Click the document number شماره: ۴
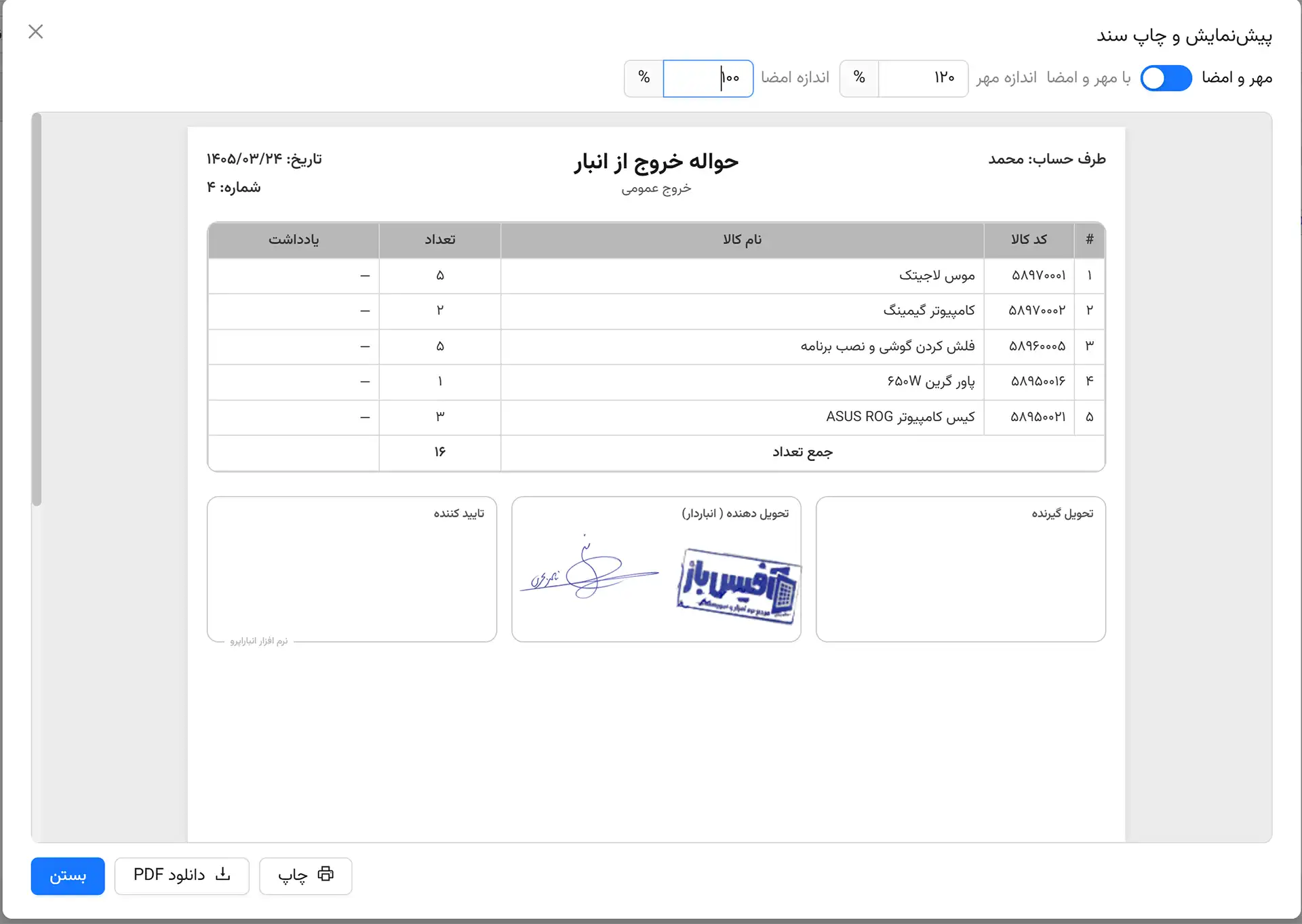Viewport: 1302px width, 924px height. click(233, 187)
